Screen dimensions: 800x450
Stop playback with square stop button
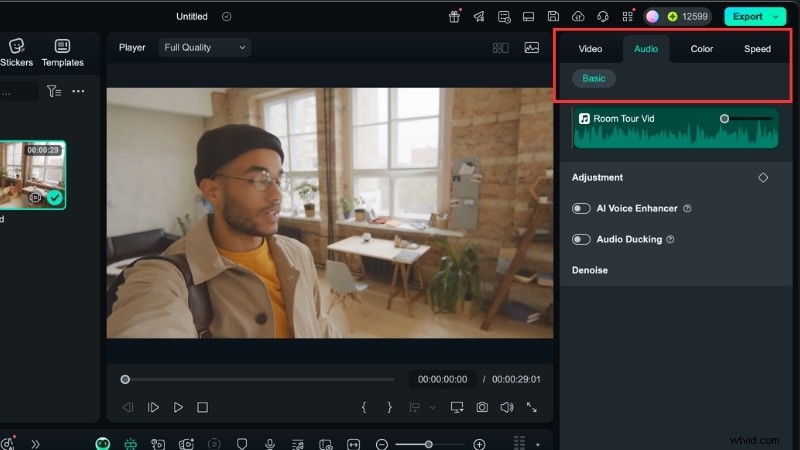tap(203, 407)
